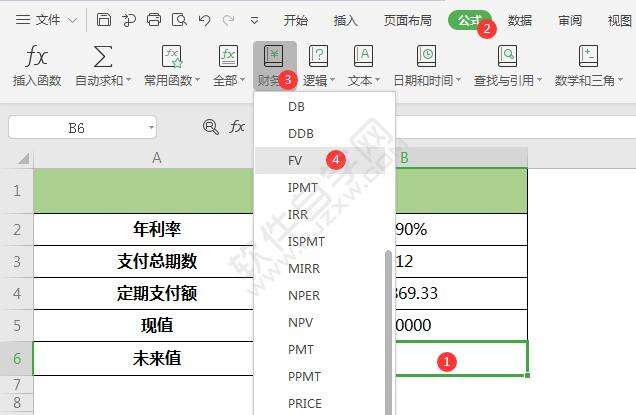
Task: Click the Save icon
Action: coord(103,19)
